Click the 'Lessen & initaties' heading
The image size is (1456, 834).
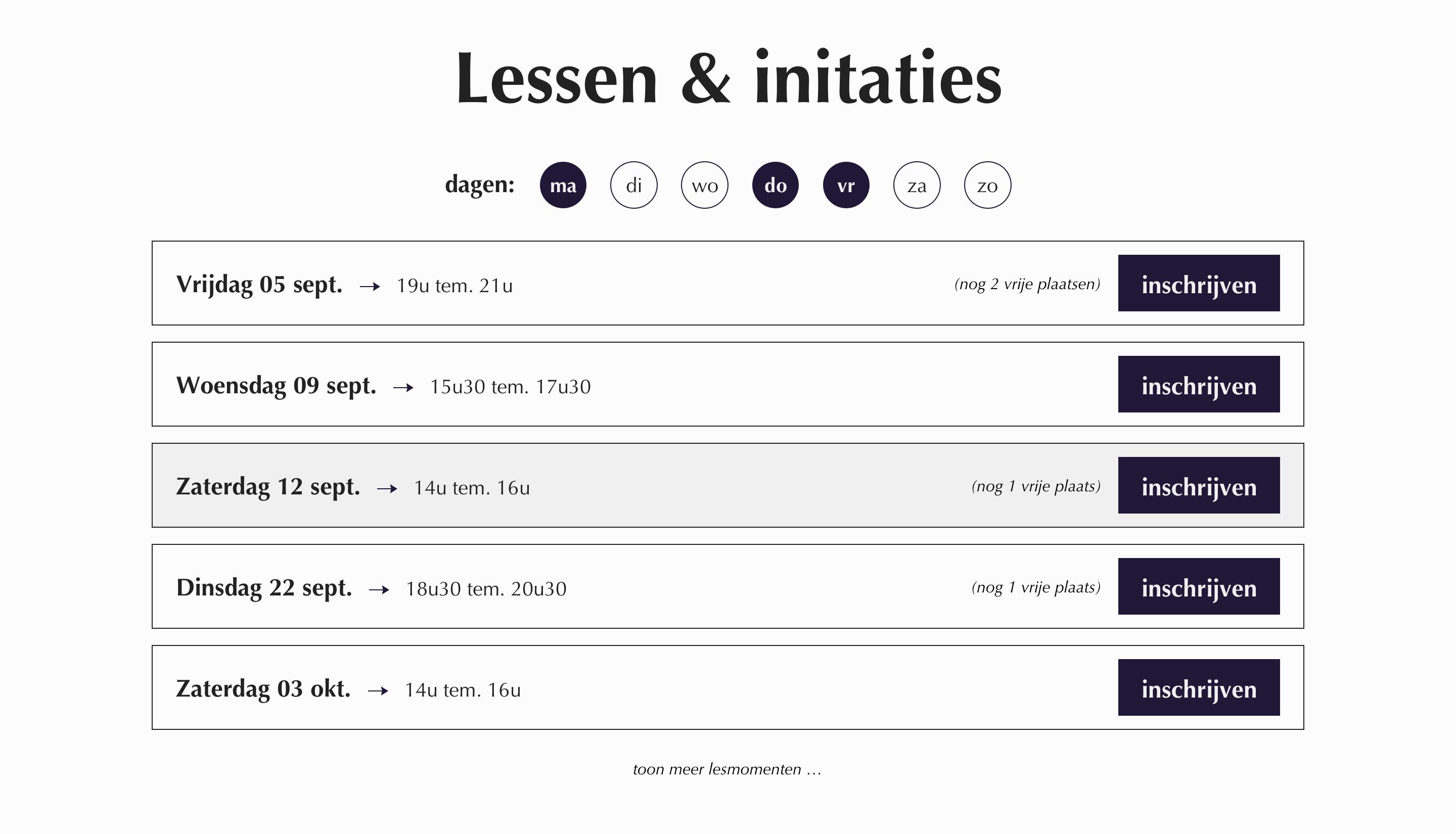click(728, 78)
